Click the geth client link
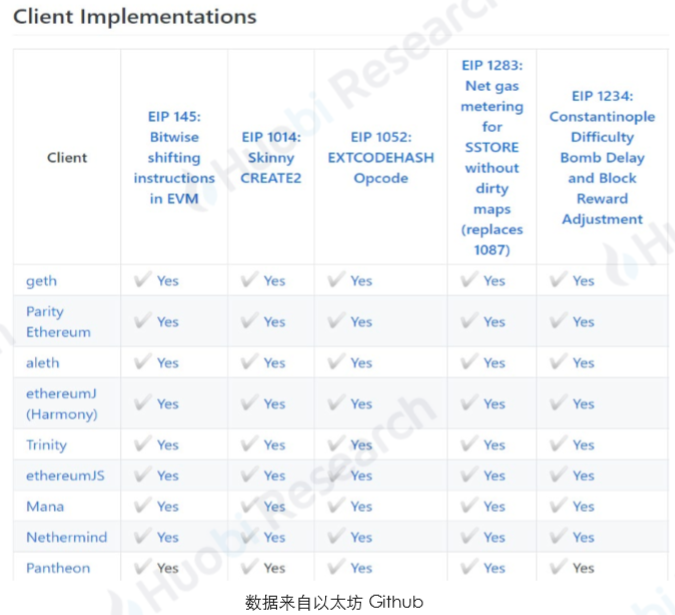Screen dimensions: 675x615 41,281
